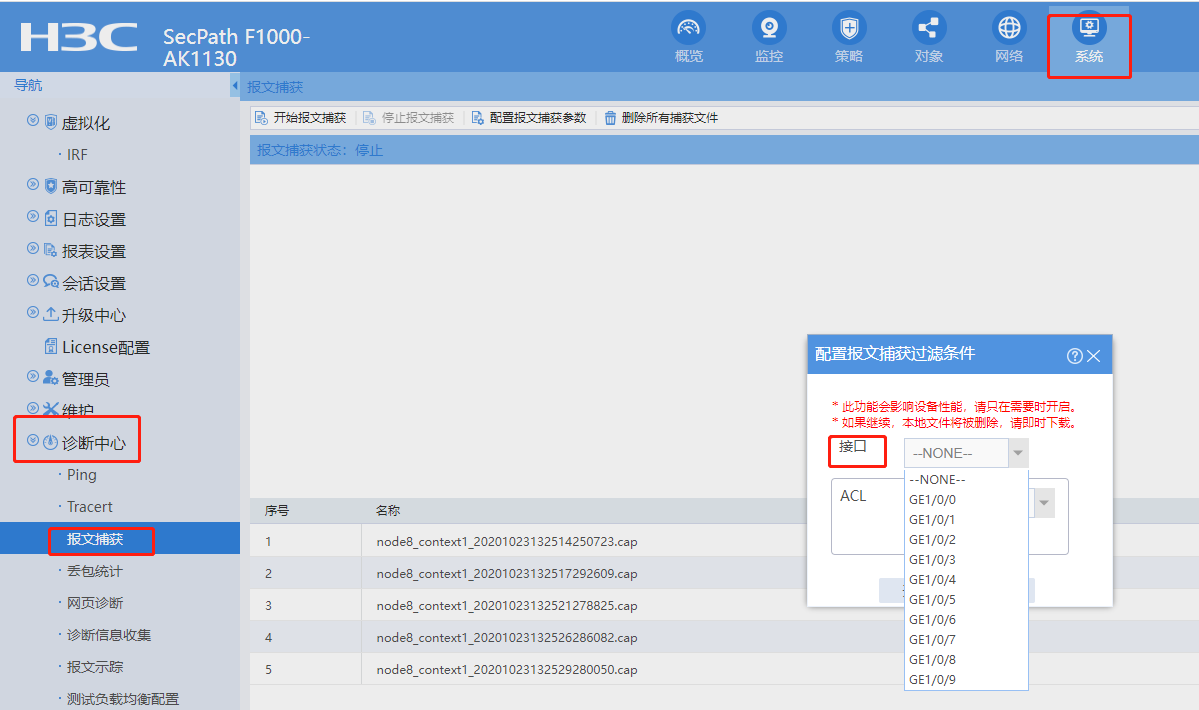The image size is (1199, 710).
Task: Expand the 日志设置 tree node toggle
Action: click(33, 216)
